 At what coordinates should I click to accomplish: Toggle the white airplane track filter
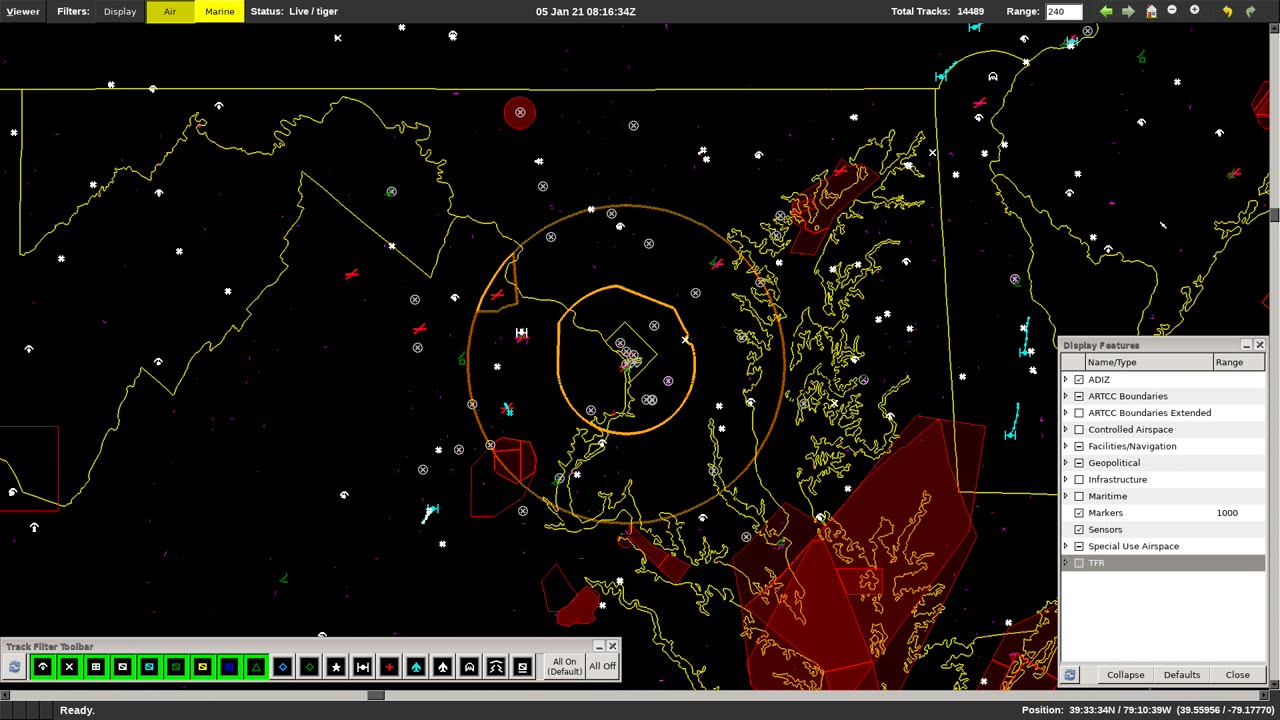pyautogui.click(x=442, y=667)
